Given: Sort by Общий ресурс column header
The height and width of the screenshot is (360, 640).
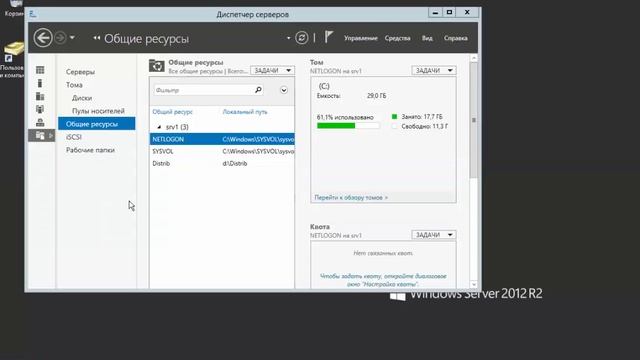Looking at the screenshot, I should pos(172,112).
